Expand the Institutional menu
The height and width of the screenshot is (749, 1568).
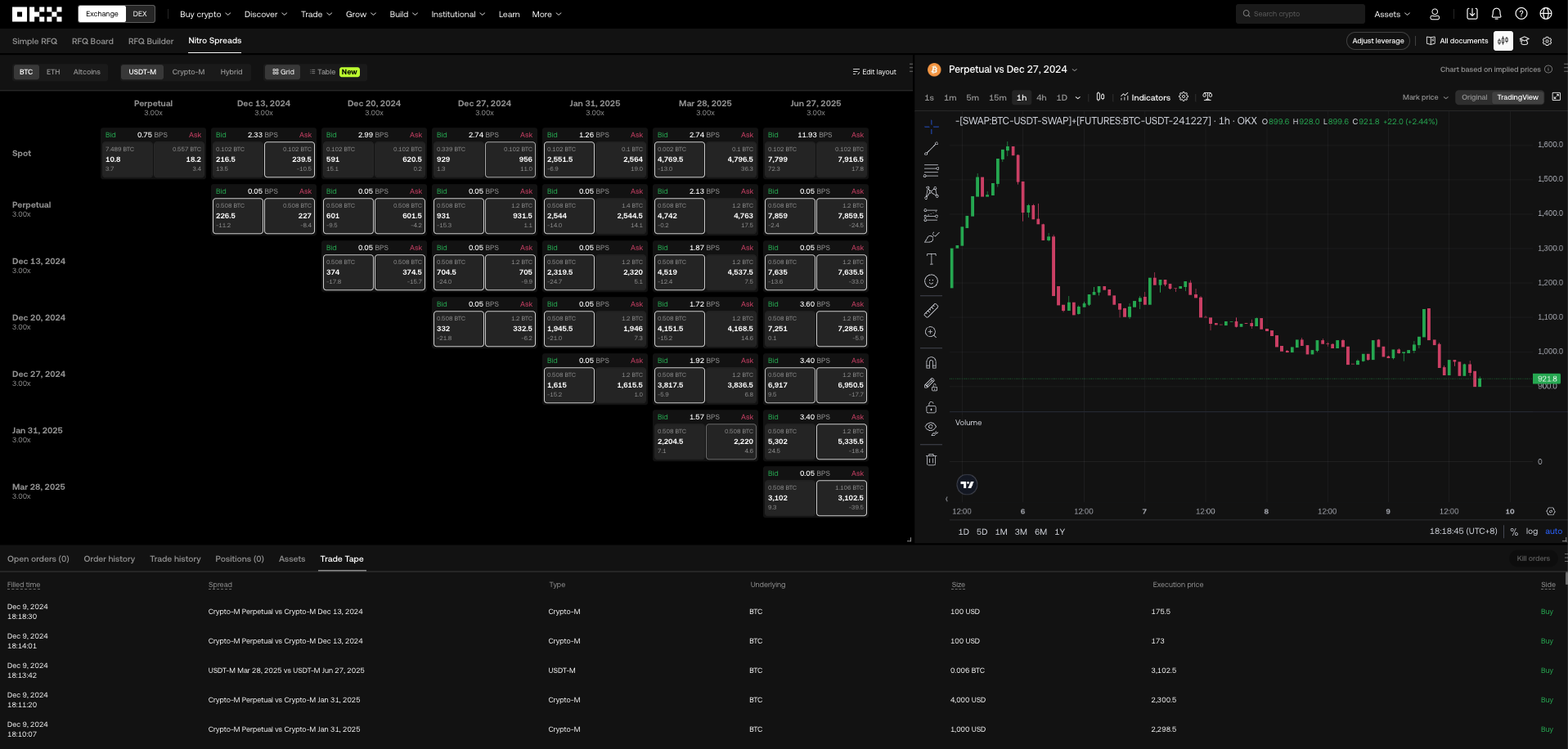click(x=458, y=14)
